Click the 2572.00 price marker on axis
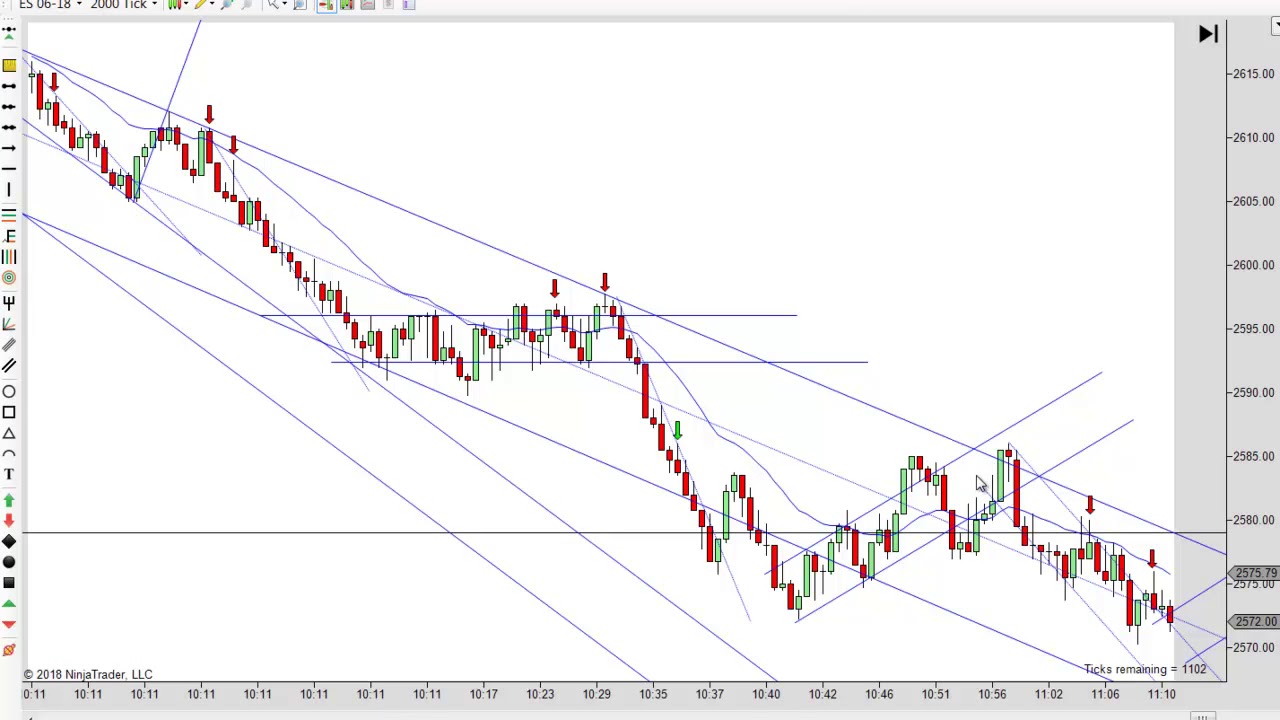This screenshot has height=720, width=1280. coord(1255,621)
